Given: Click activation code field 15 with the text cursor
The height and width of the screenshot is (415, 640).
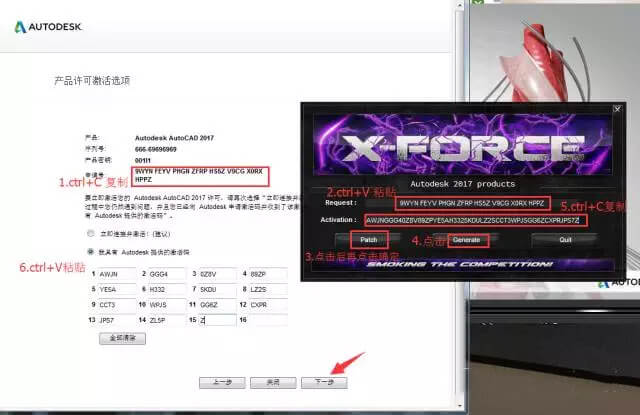Looking at the screenshot, I should [x=218, y=320].
